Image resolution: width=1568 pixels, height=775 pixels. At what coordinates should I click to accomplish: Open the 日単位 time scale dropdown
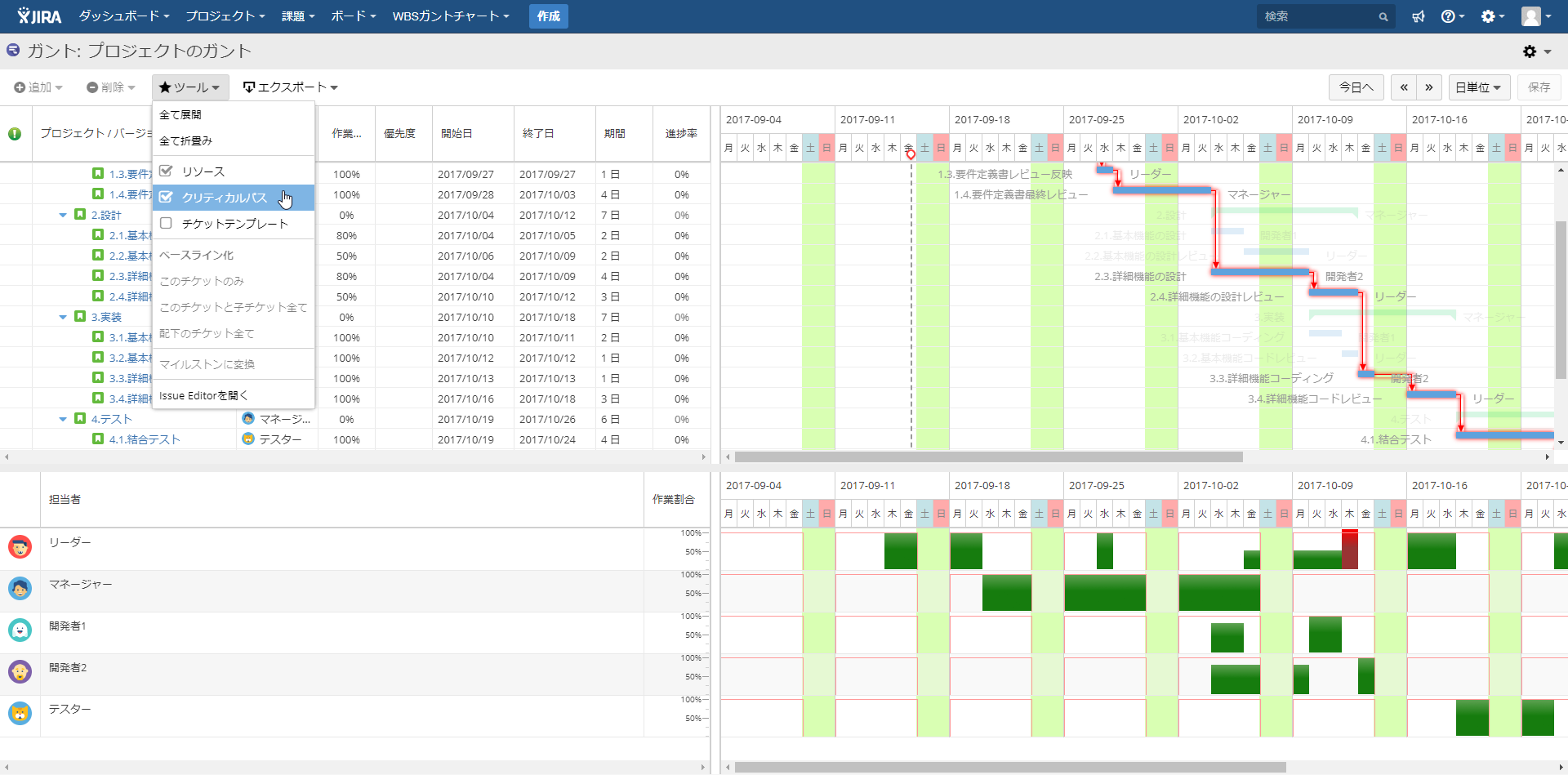[x=1478, y=87]
